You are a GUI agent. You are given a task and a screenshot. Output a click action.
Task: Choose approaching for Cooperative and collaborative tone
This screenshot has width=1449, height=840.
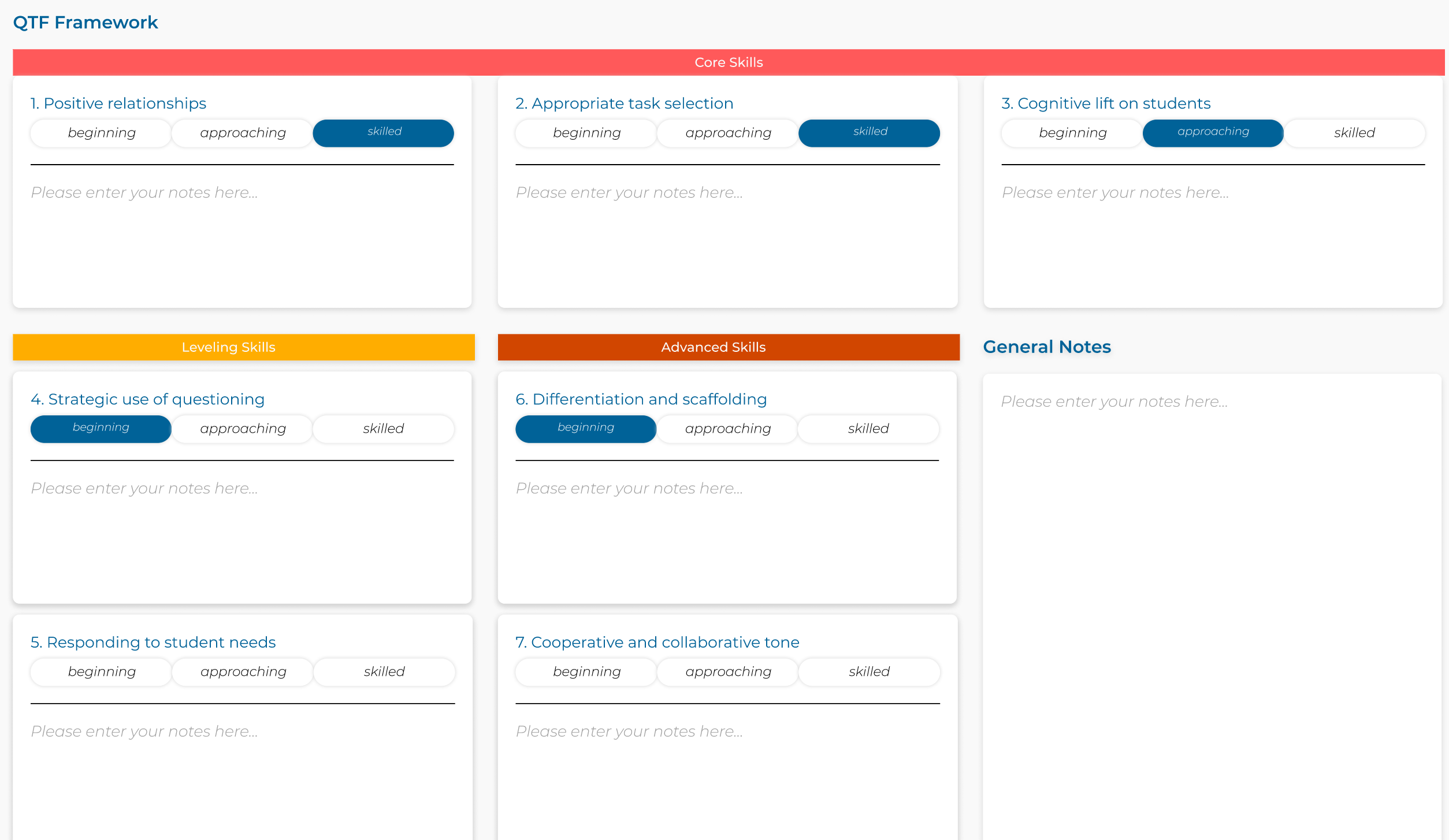click(x=728, y=672)
